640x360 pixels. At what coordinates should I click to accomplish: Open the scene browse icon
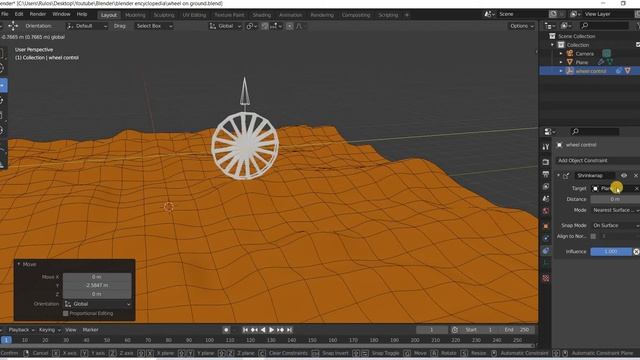point(489,14)
